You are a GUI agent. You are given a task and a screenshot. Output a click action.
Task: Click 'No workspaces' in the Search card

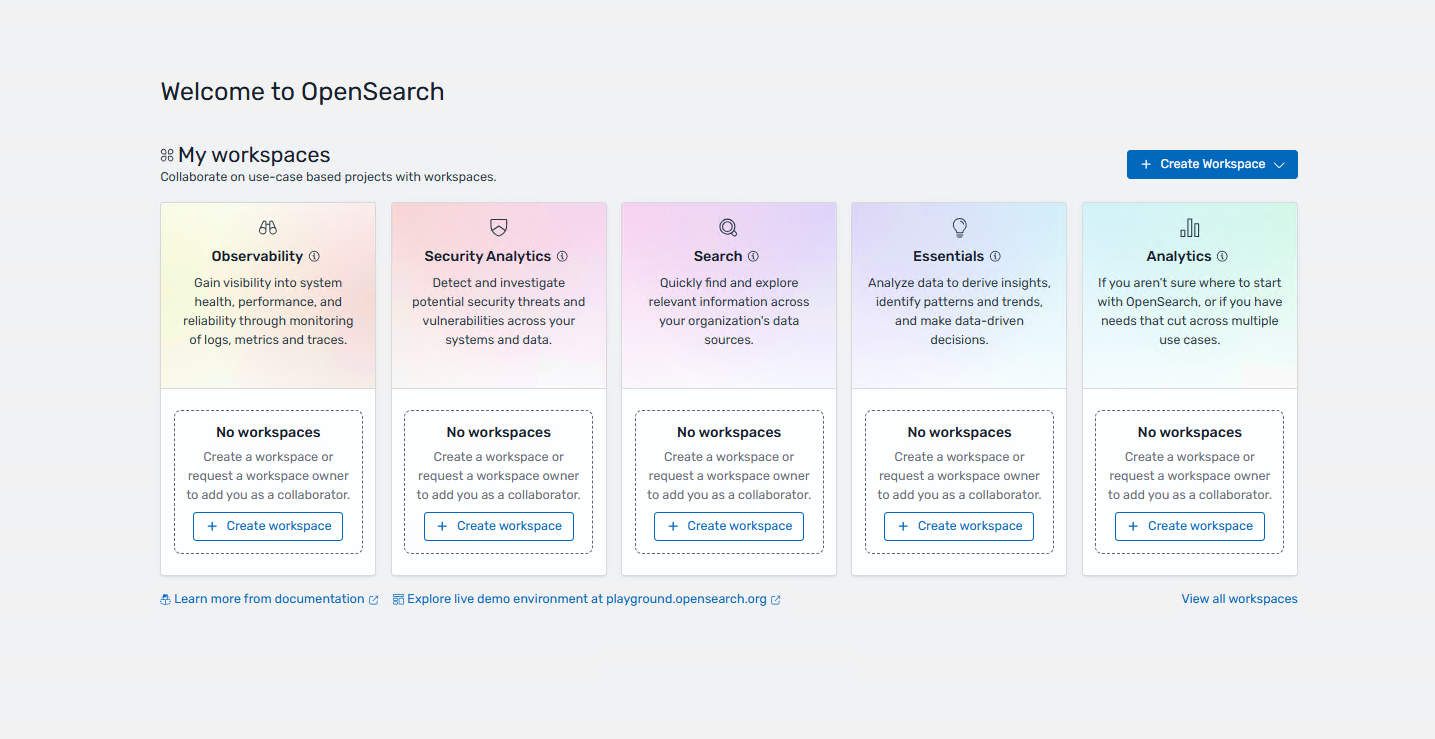[x=729, y=432]
